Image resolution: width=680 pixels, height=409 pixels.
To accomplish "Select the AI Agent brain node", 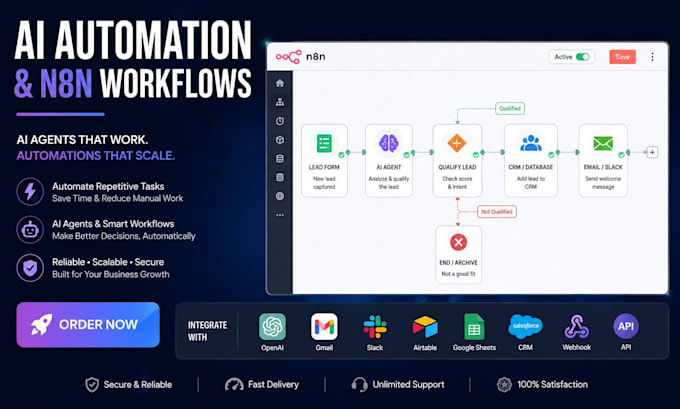I will click(389, 161).
